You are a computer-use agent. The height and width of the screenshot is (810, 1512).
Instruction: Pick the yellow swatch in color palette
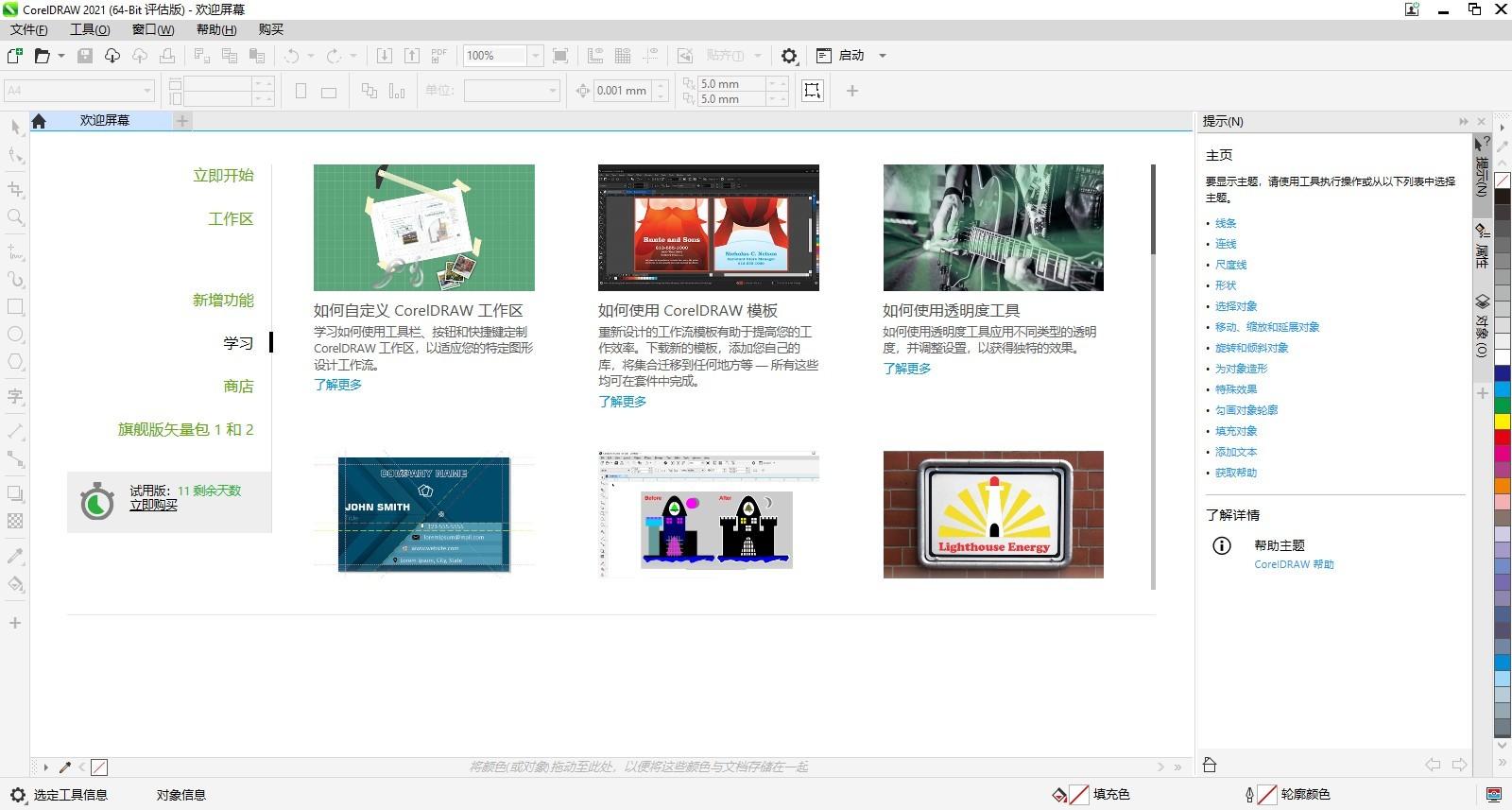point(1503,422)
